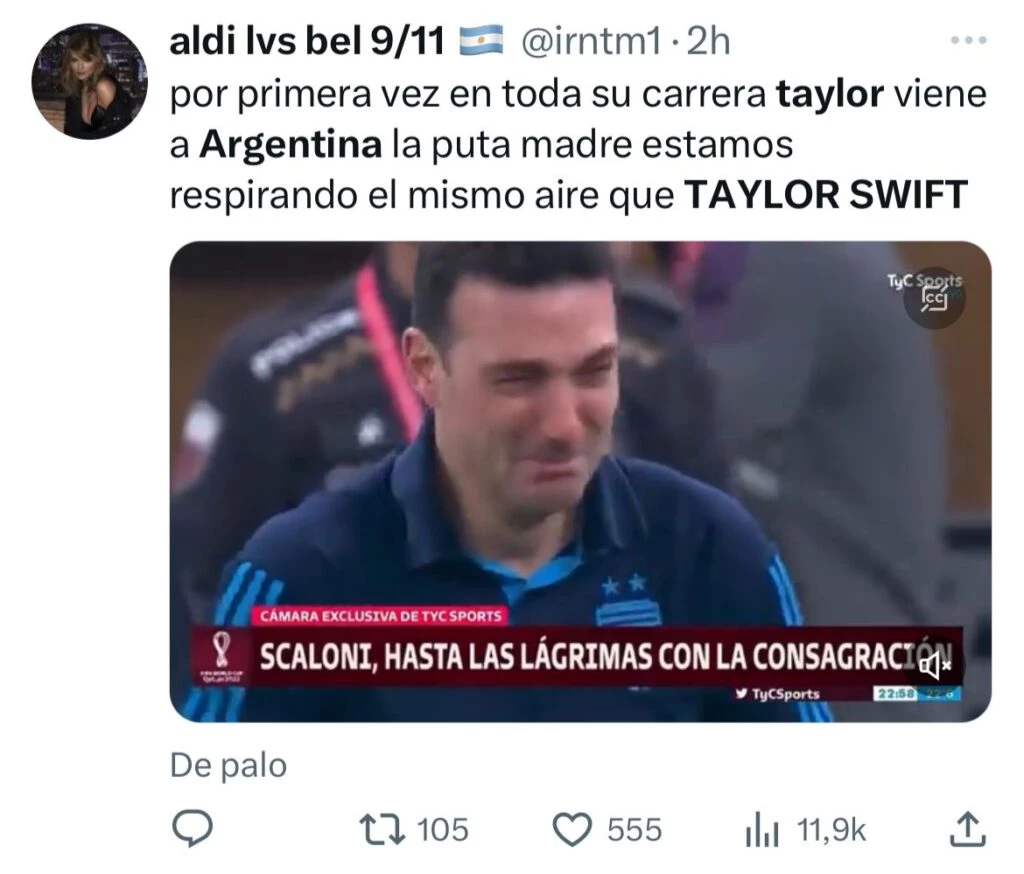This screenshot has width=1024, height=874.
Task: Click the 105 retweet count number
Action: [x=443, y=830]
